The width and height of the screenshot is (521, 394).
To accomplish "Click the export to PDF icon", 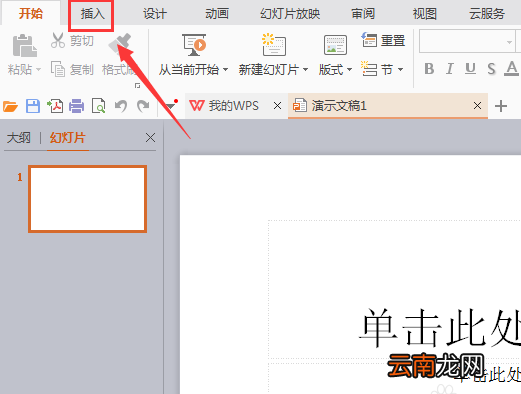I will click(x=55, y=106).
